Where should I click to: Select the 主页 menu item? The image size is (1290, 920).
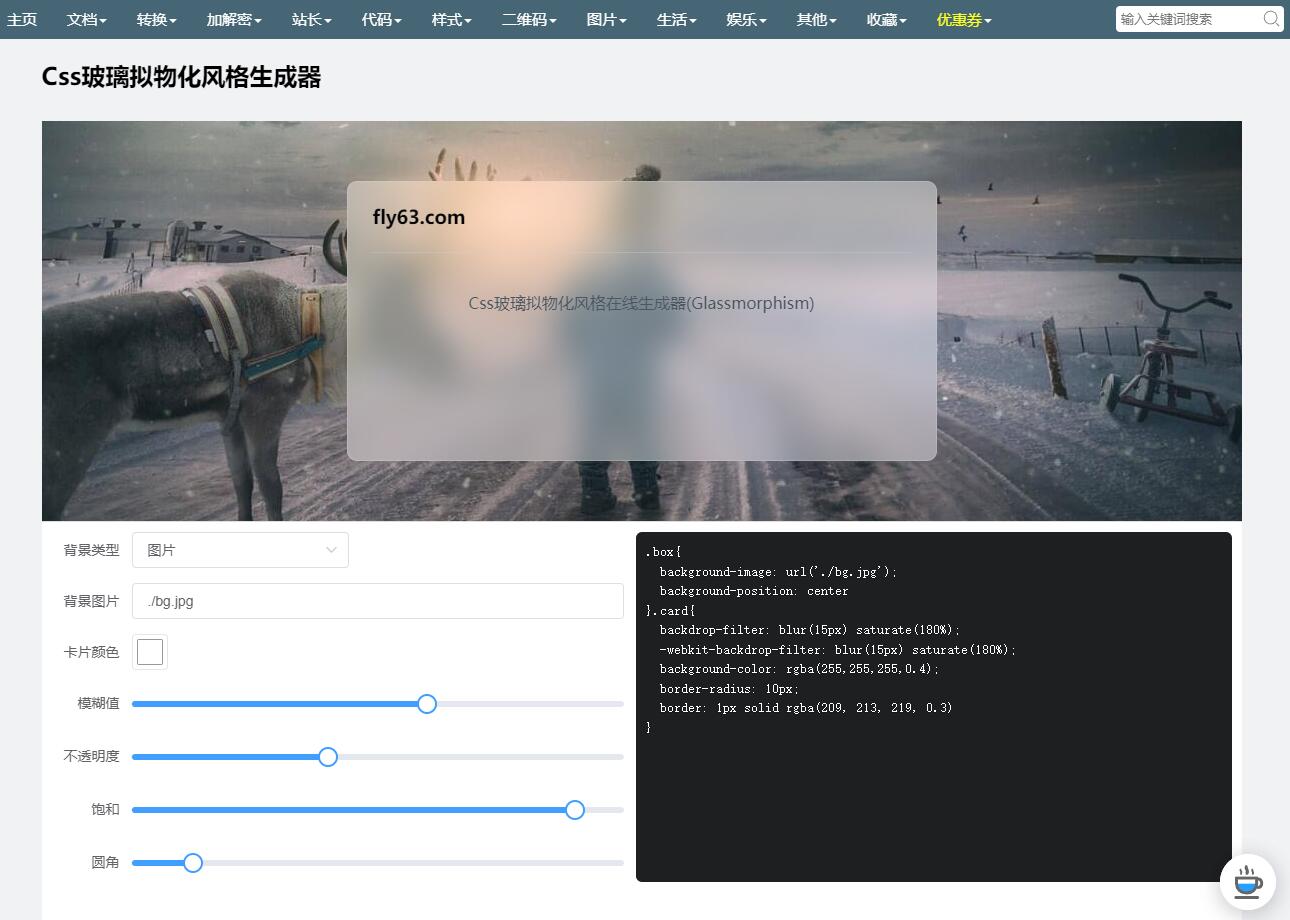click(x=22, y=18)
